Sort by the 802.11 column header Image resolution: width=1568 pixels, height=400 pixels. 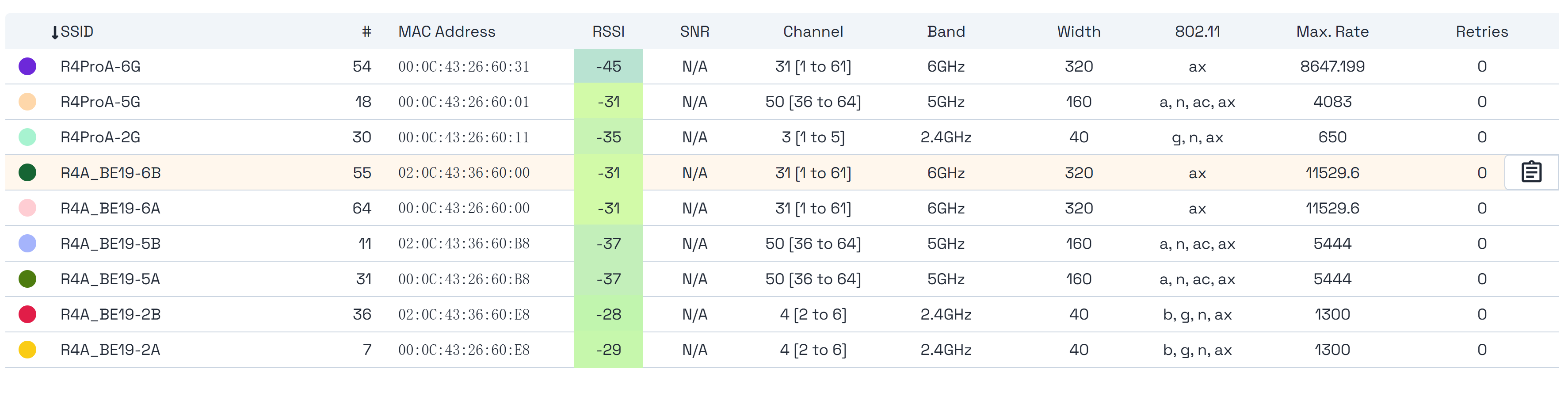point(1197,32)
